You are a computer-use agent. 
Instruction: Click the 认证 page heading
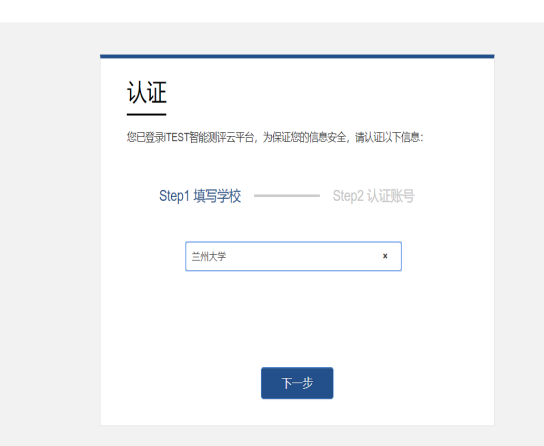click(x=147, y=92)
